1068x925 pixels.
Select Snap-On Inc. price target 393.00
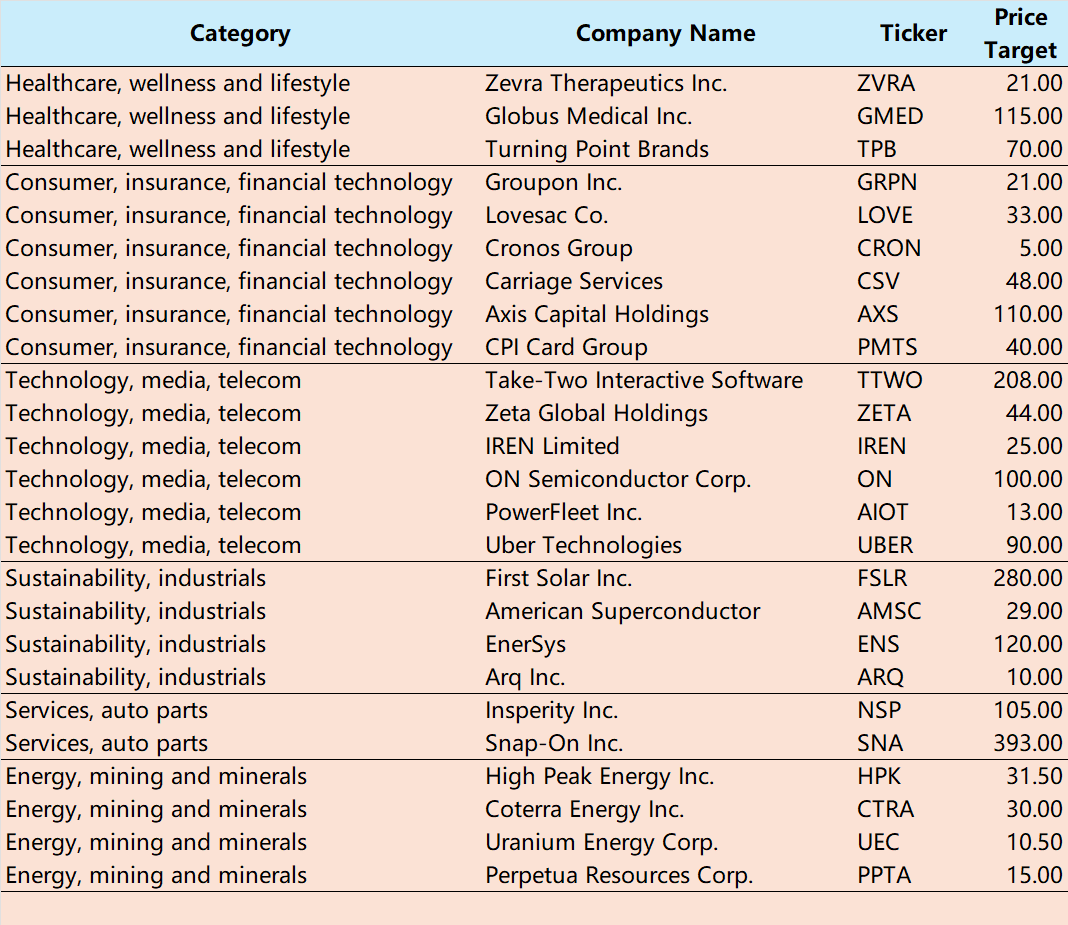pos(1027,743)
